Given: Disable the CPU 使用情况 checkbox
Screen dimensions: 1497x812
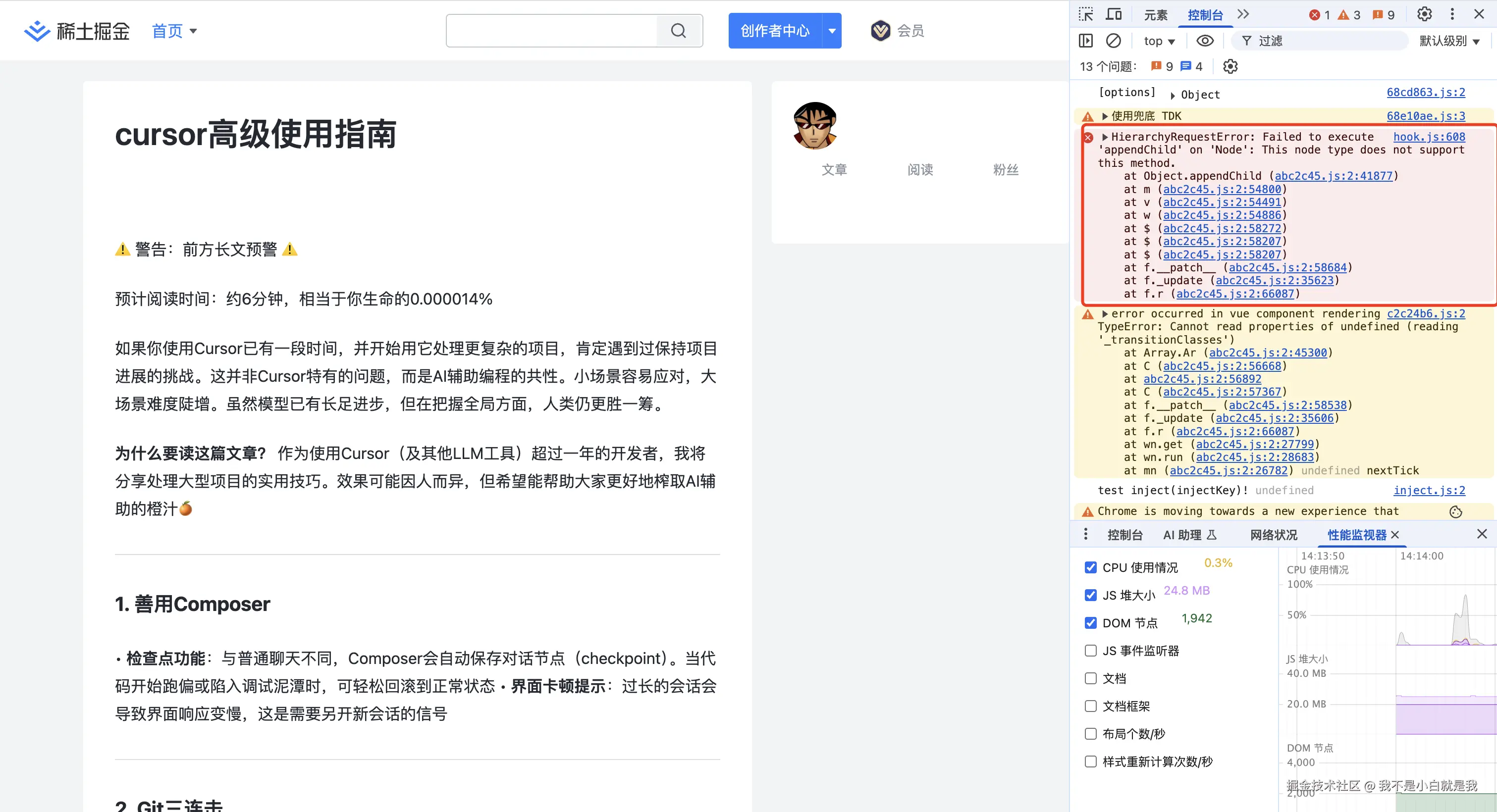Looking at the screenshot, I should (1091, 567).
